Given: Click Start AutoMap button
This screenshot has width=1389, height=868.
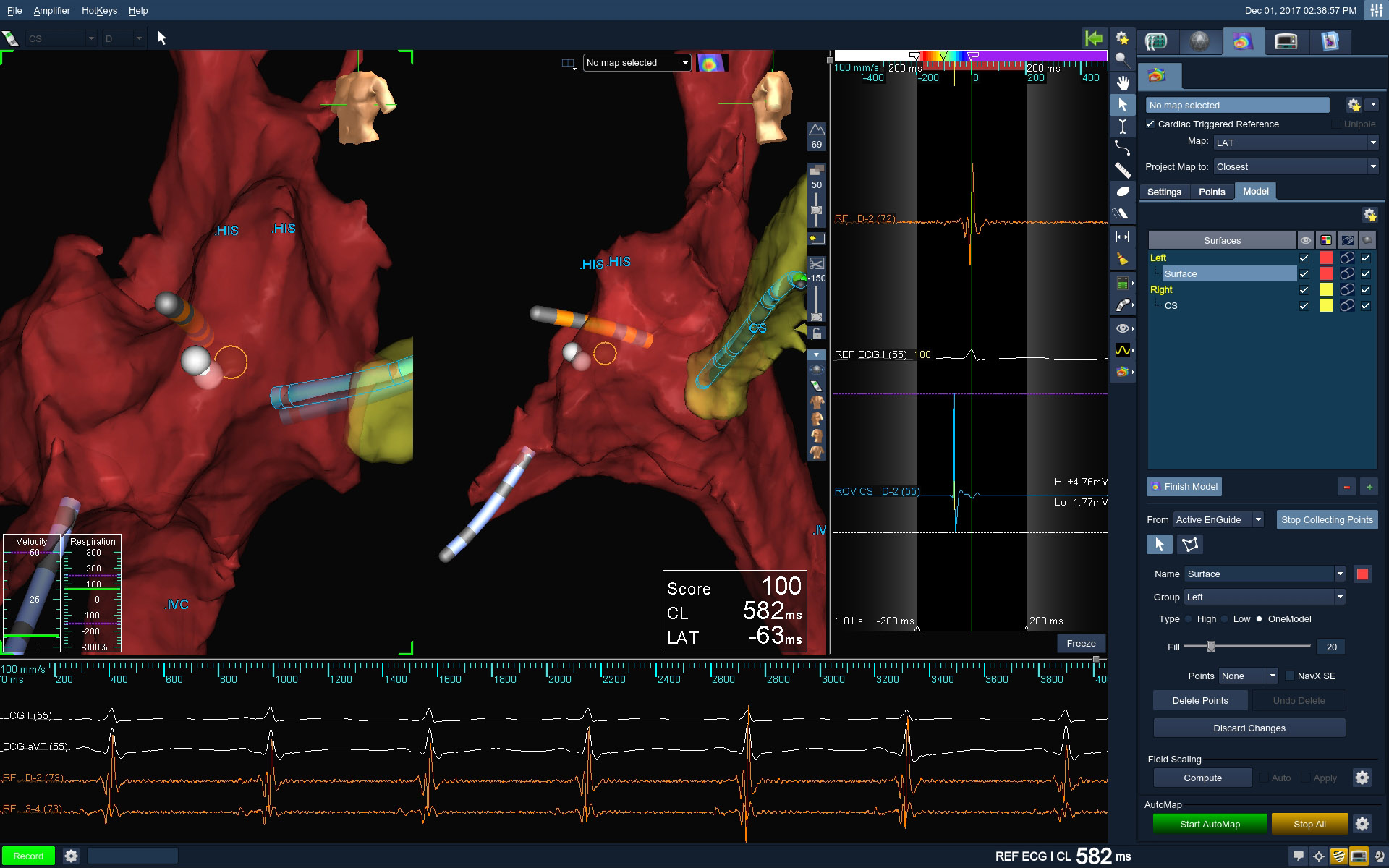Looking at the screenshot, I should click(1210, 824).
